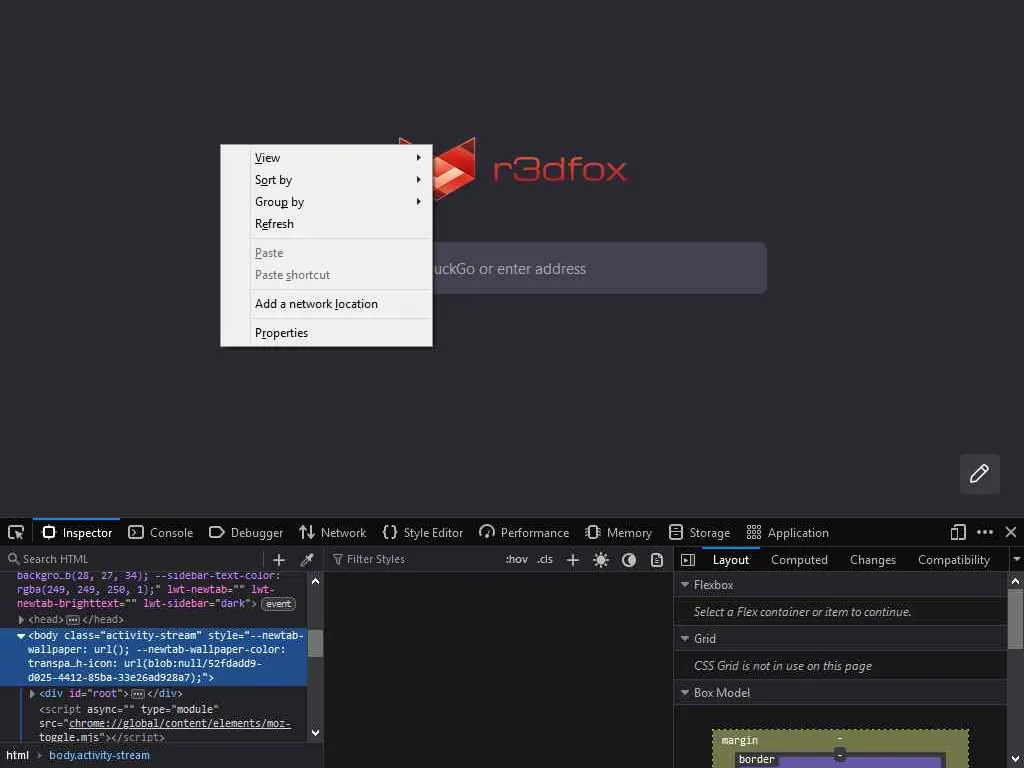This screenshot has height=768, width=1024.
Task: Pick a color with the eyedropper icon
Action: (307, 560)
